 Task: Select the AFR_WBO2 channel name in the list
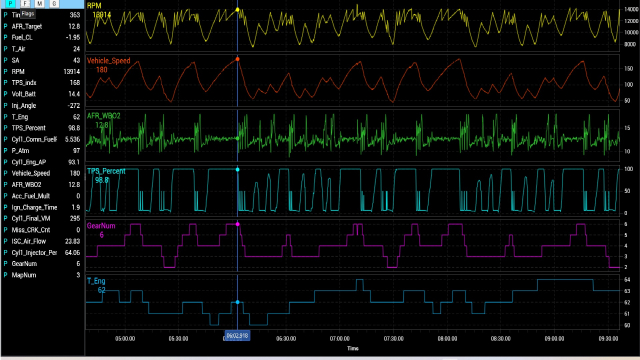(27, 184)
